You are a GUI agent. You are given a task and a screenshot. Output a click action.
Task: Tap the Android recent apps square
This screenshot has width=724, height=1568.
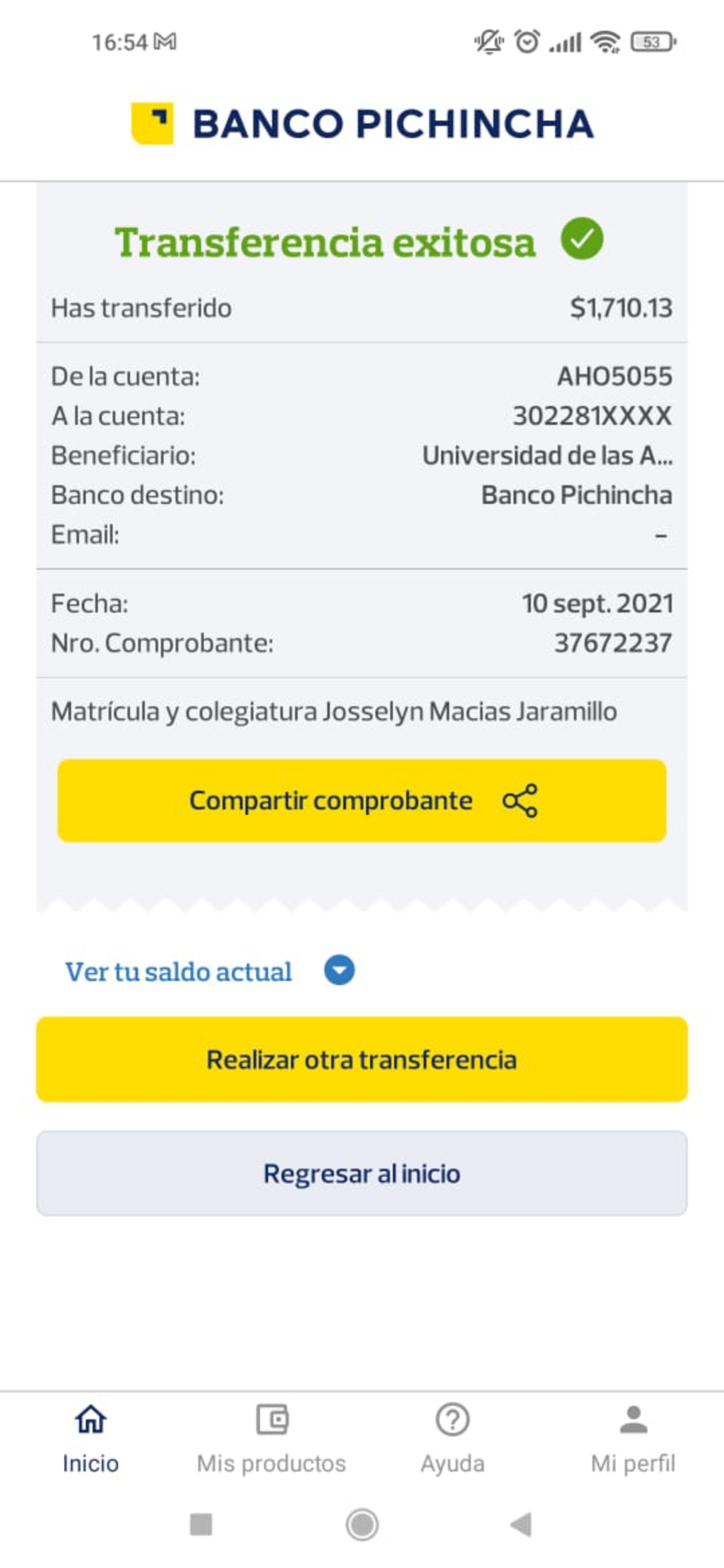coord(201,1524)
